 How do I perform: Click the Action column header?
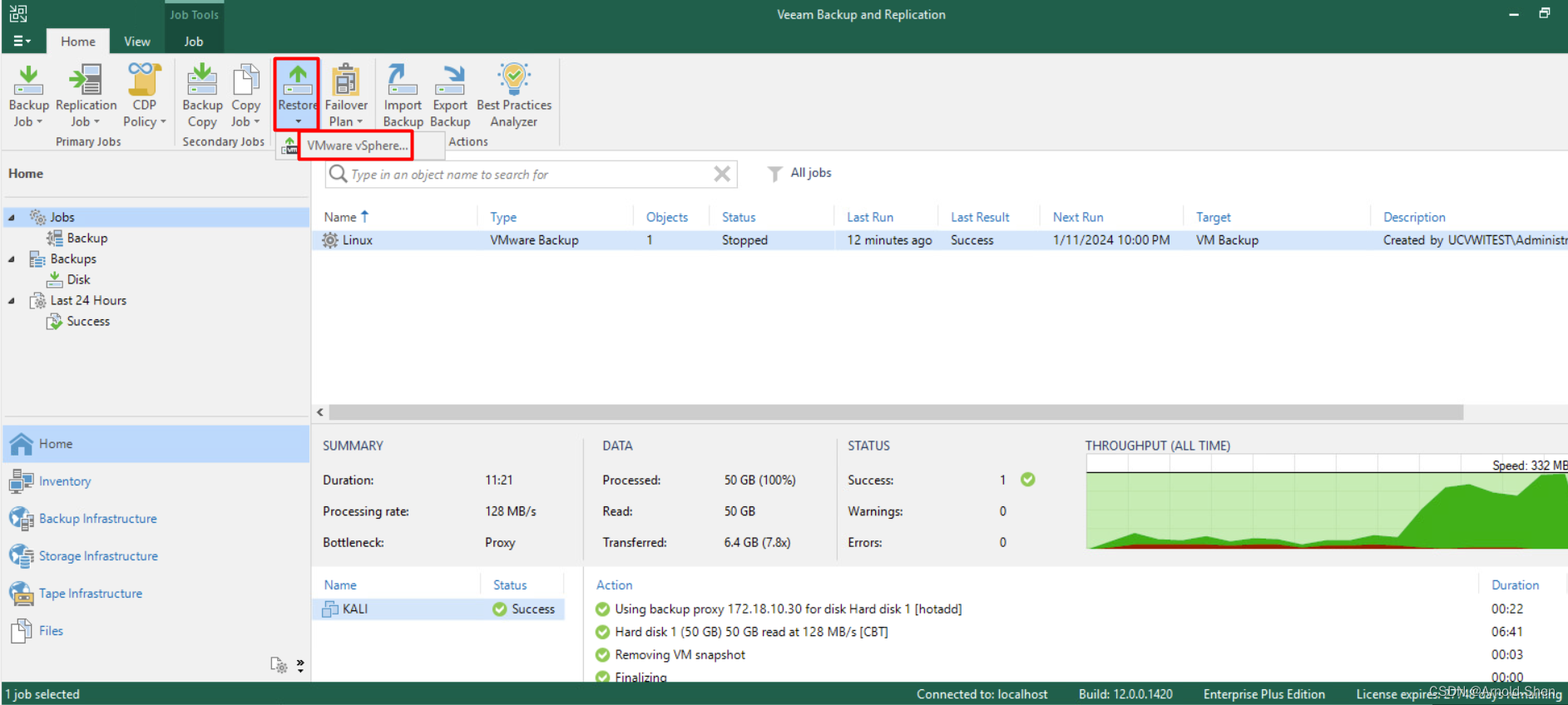[x=614, y=585]
